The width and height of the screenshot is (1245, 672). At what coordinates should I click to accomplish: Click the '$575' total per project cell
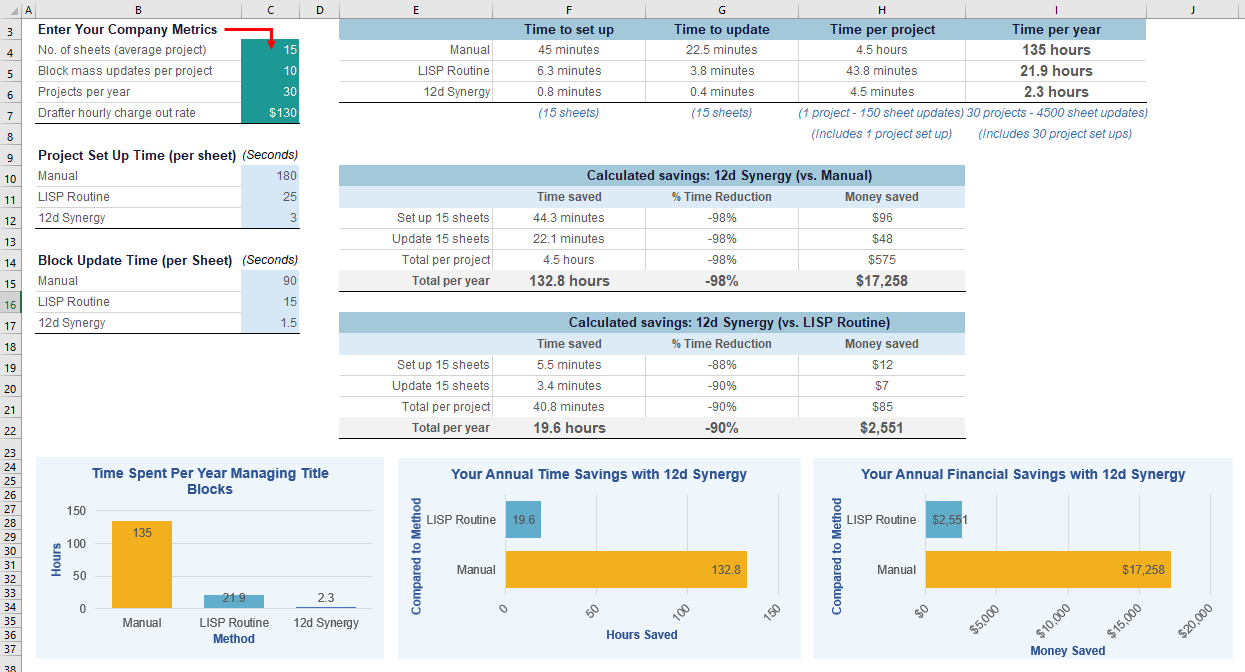pyautogui.click(x=882, y=260)
